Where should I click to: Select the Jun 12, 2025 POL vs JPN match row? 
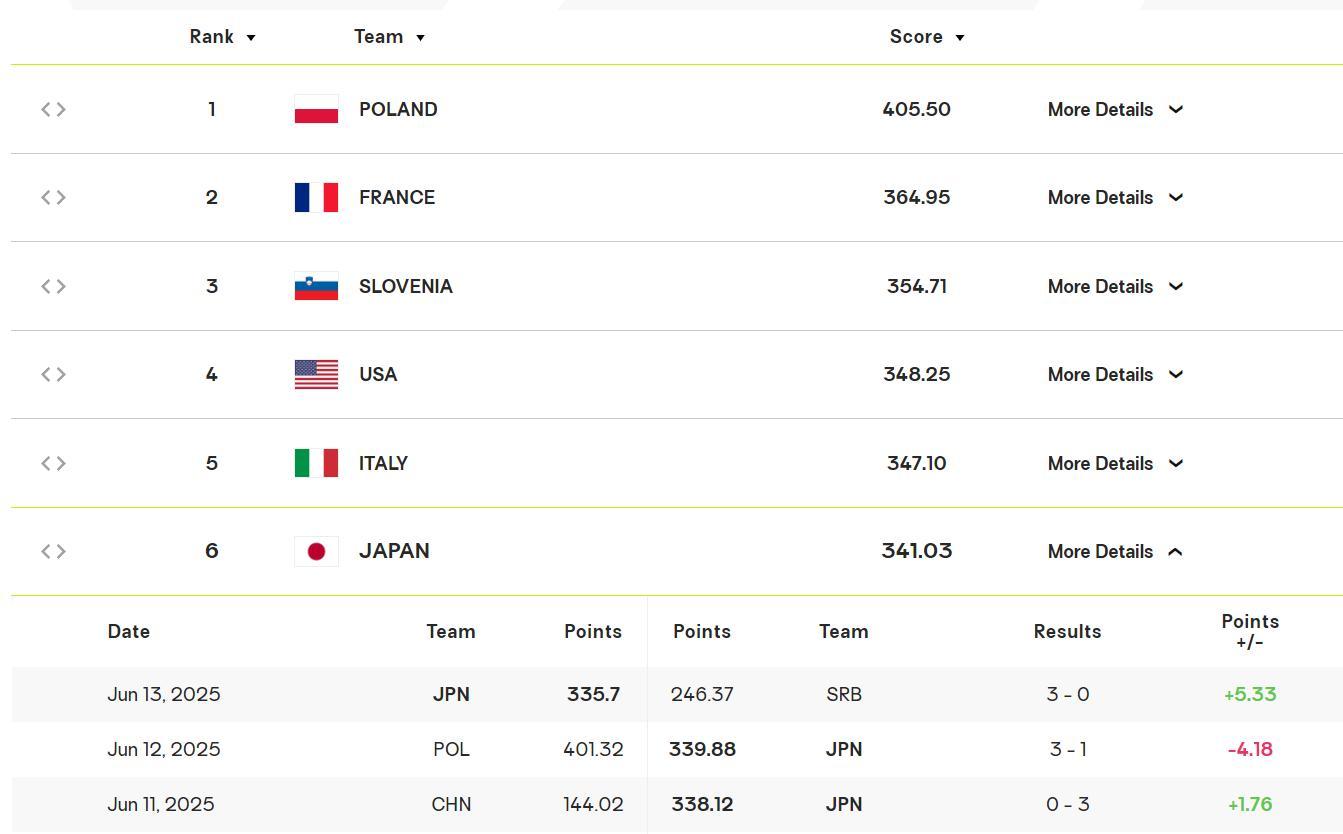coord(677,749)
